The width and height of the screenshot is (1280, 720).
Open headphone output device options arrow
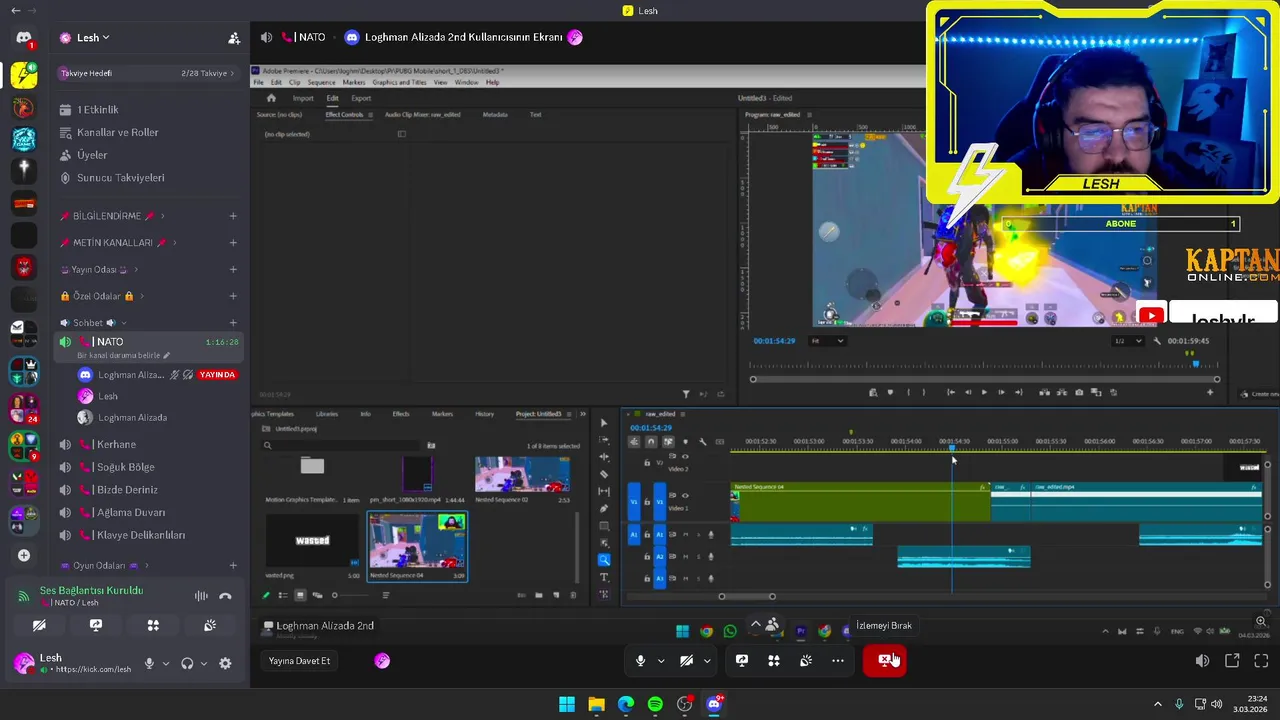(204, 663)
